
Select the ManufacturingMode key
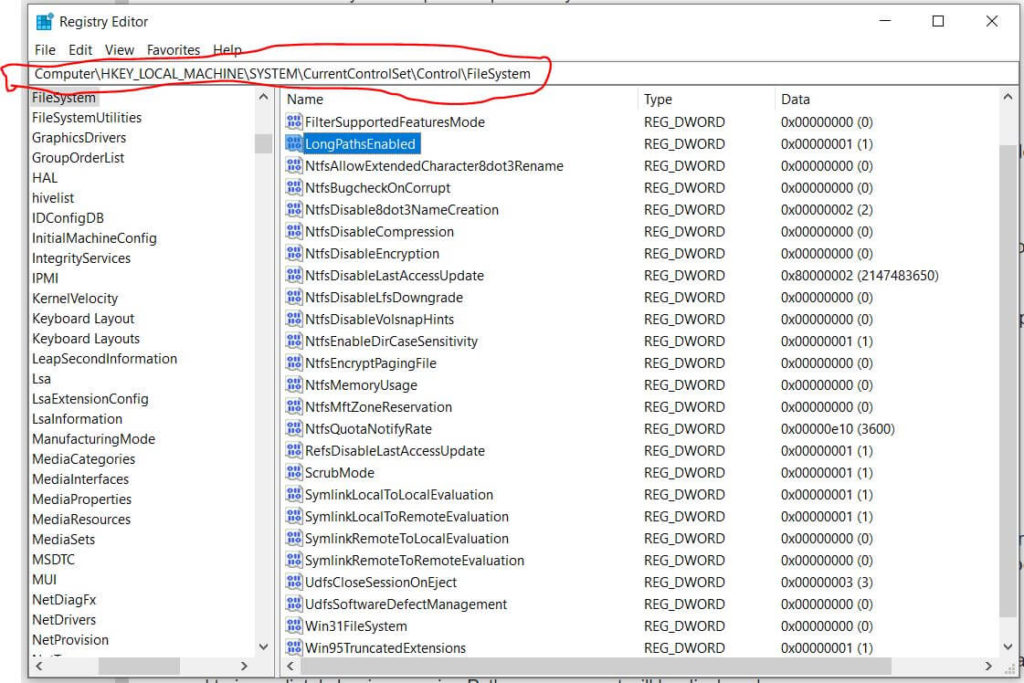tap(93, 439)
